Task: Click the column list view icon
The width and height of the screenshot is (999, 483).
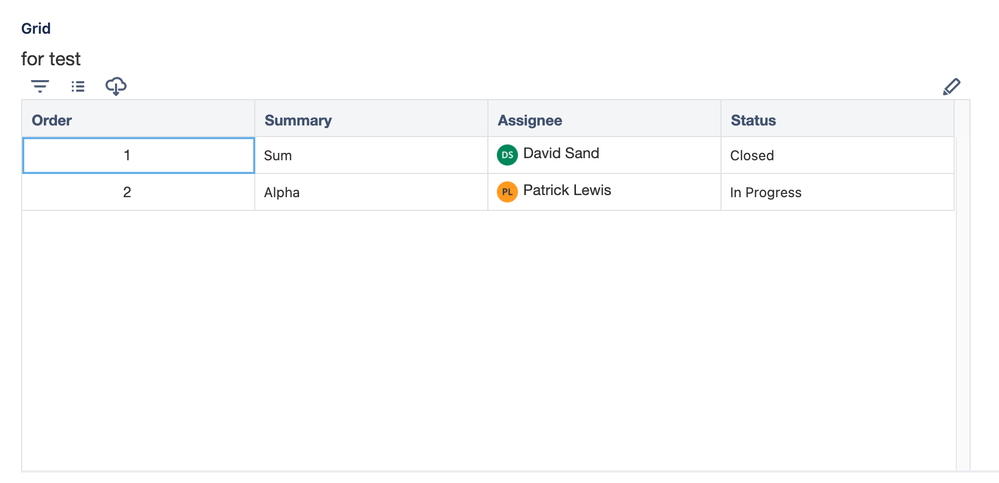Action: click(x=78, y=87)
